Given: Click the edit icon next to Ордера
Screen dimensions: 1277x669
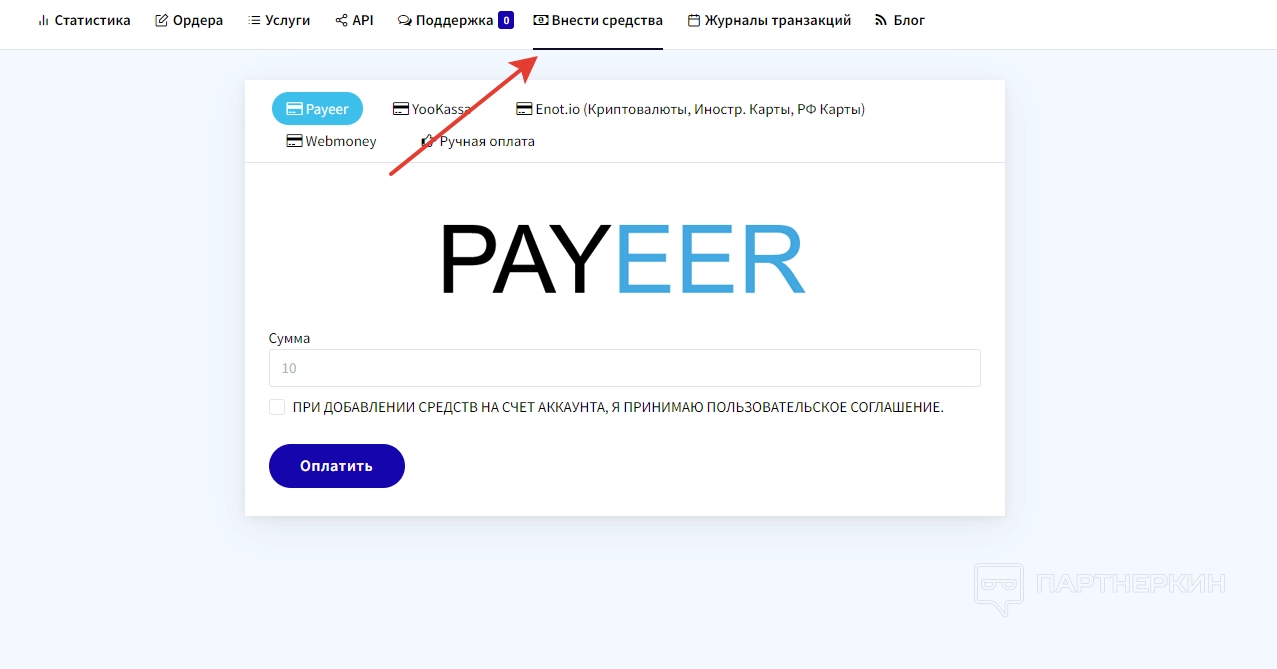Looking at the screenshot, I should [x=162, y=20].
